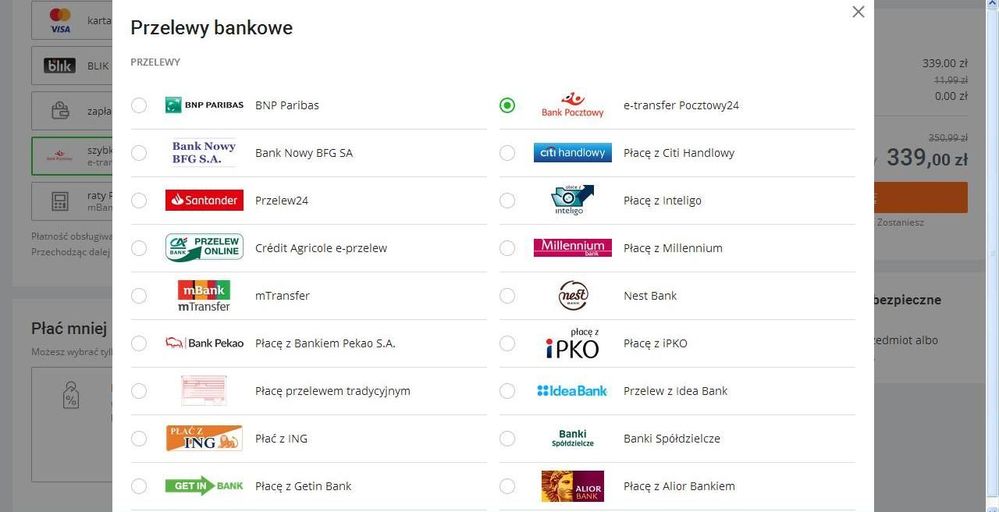The width and height of the screenshot is (999, 512).
Task: Click the BLIK payment option behind dialog
Action: click(x=71, y=66)
